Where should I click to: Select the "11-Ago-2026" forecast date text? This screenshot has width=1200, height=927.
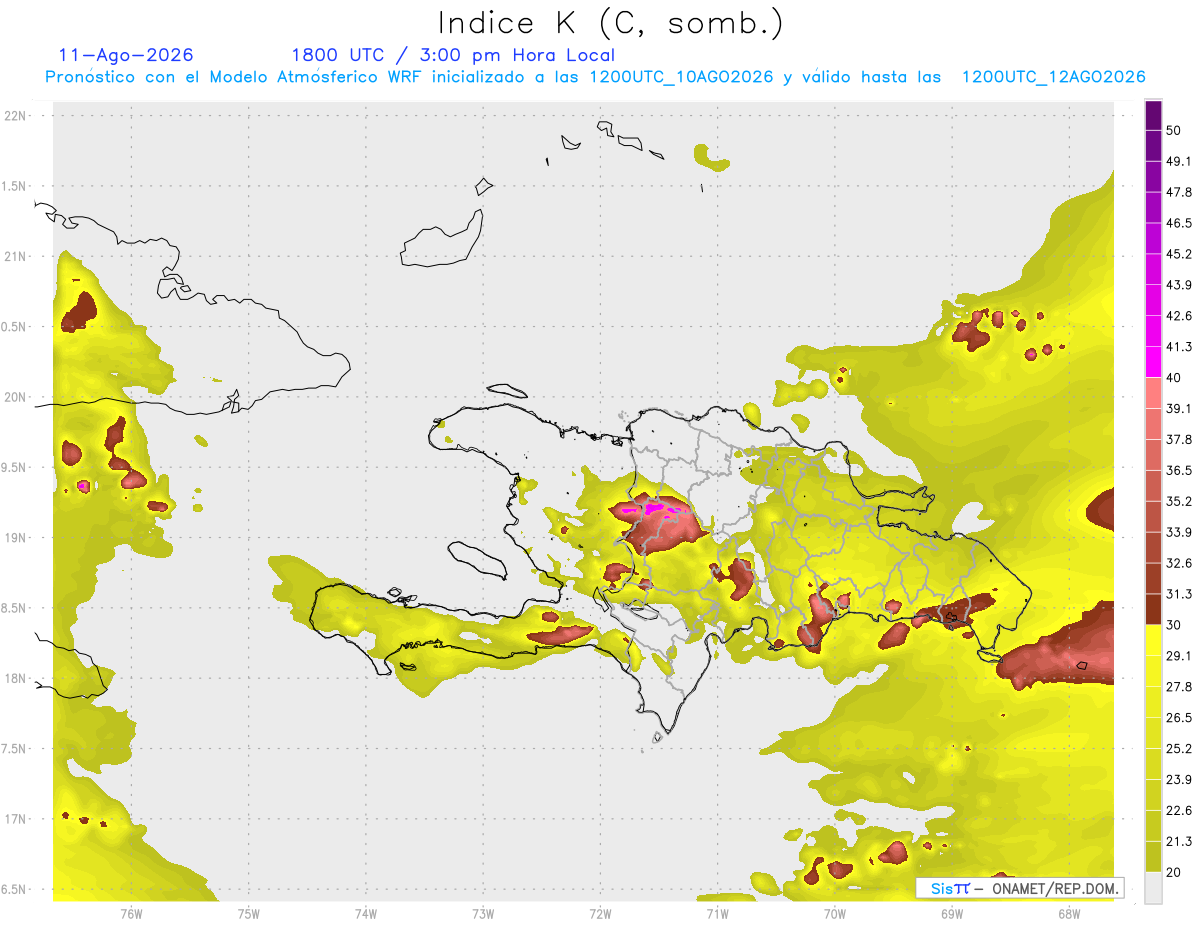point(126,55)
